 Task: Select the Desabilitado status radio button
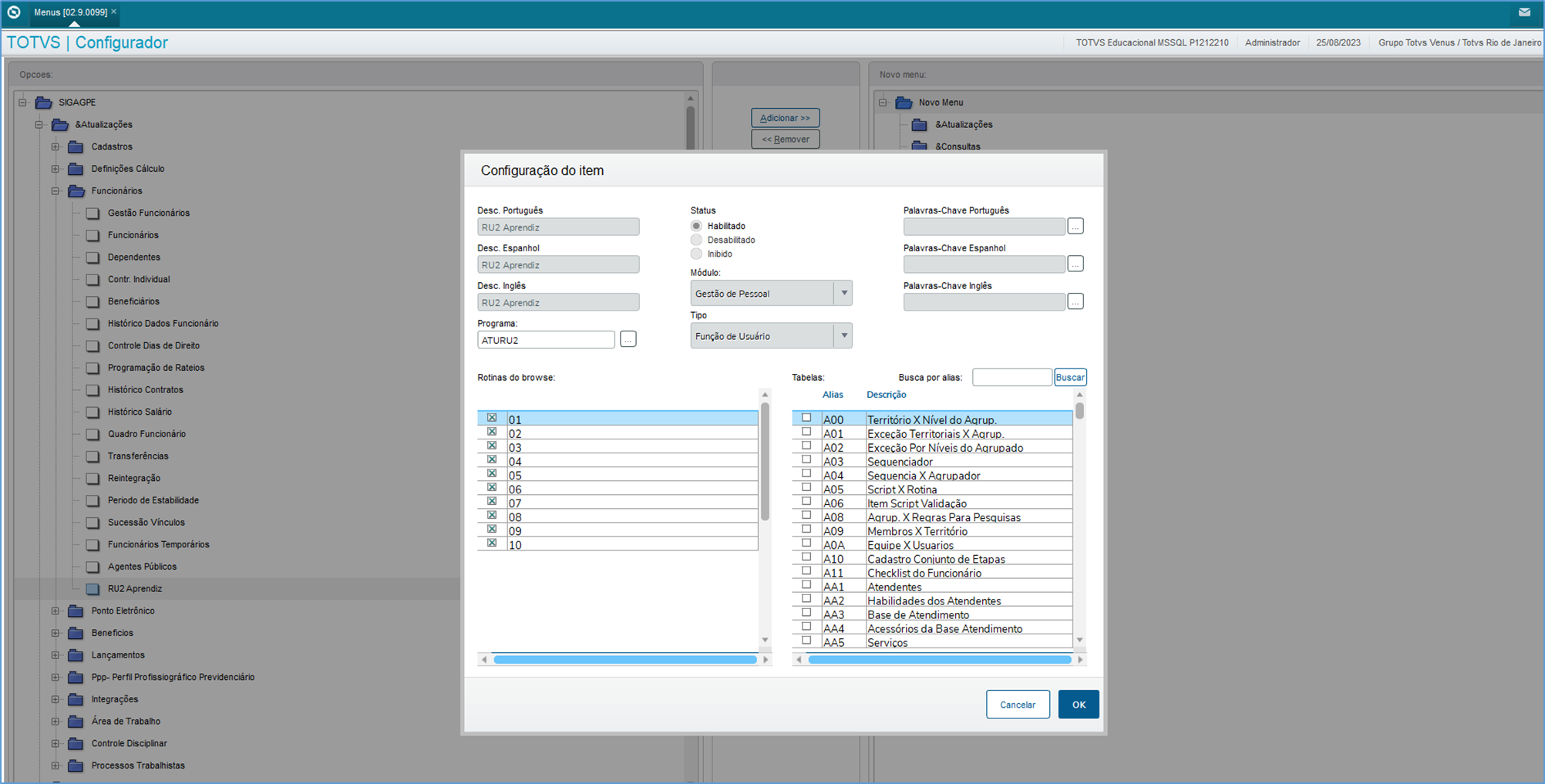pos(696,240)
